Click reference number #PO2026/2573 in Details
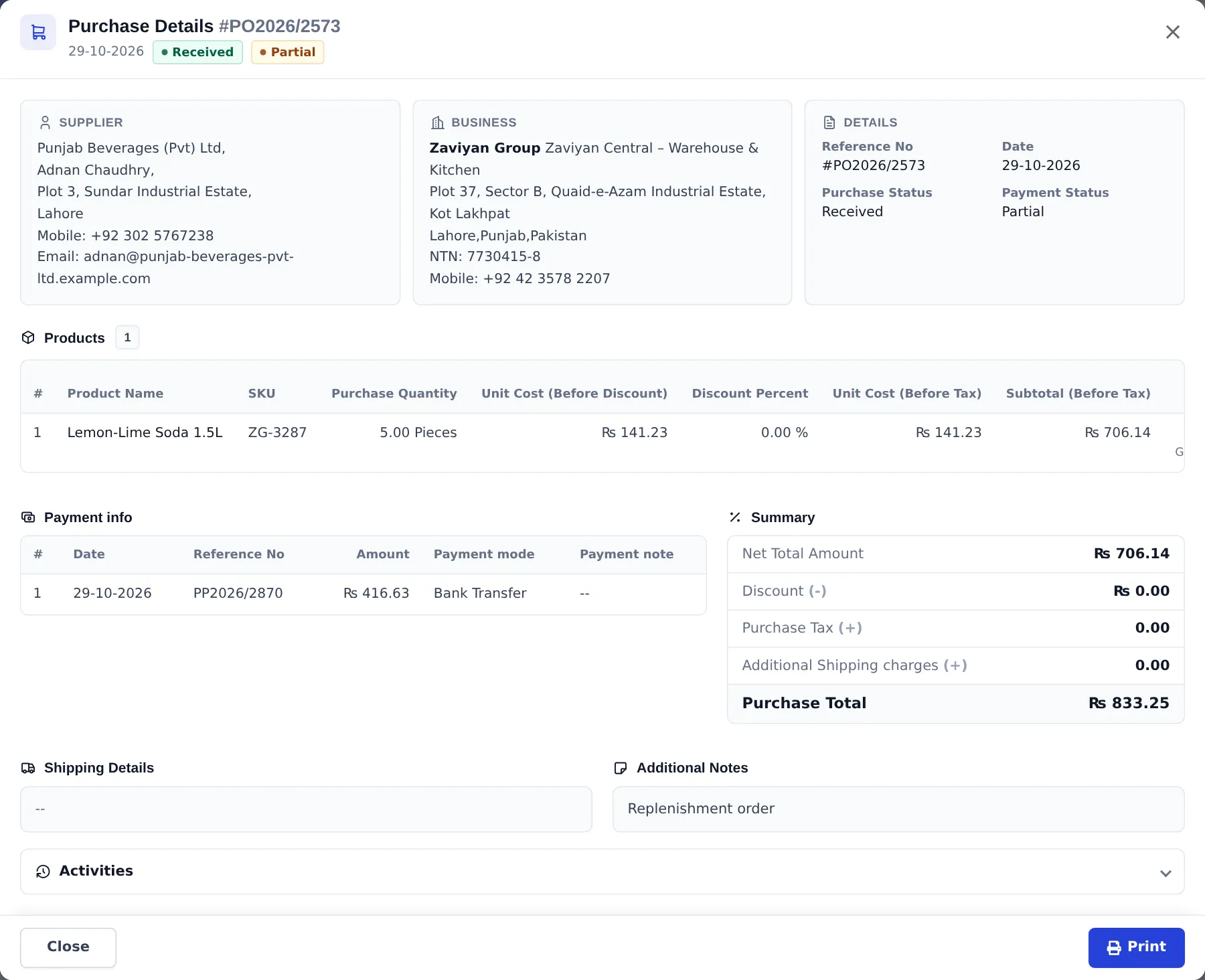Image resolution: width=1205 pixels, height=980 pixels. coord(874,165)
